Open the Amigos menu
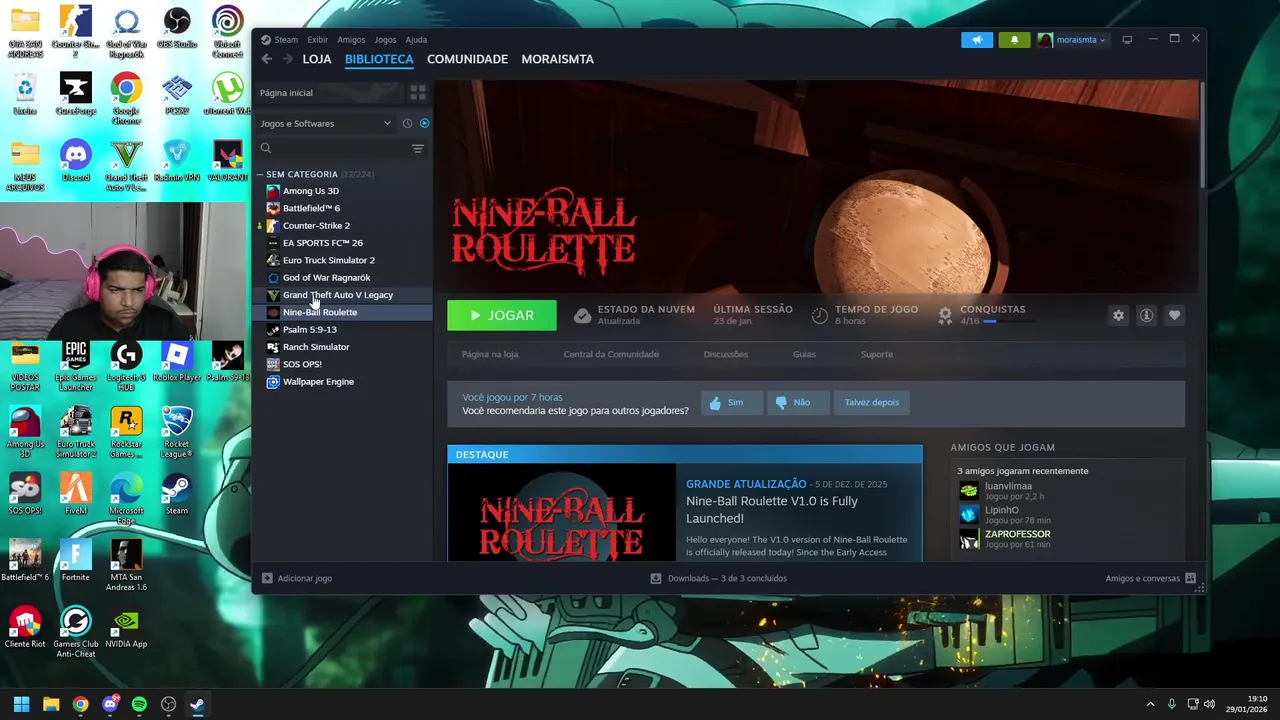This screenshot has width=1280, height=720. tap(351, 40)
